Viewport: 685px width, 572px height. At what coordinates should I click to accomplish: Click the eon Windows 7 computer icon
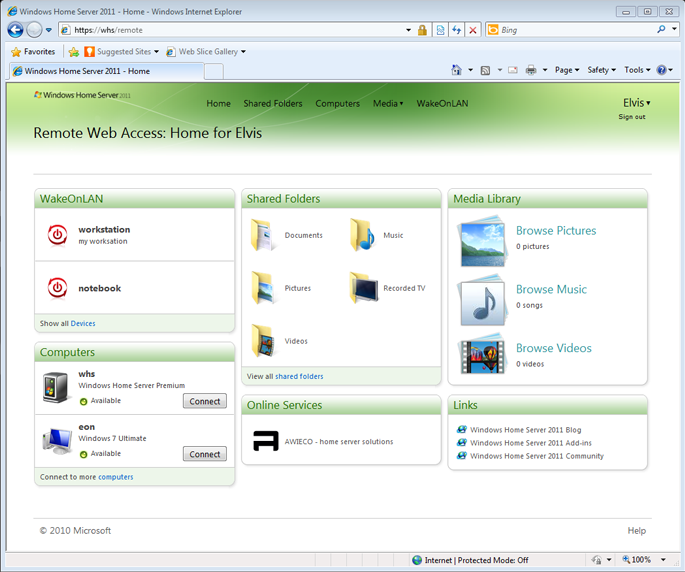coord(57,440)
